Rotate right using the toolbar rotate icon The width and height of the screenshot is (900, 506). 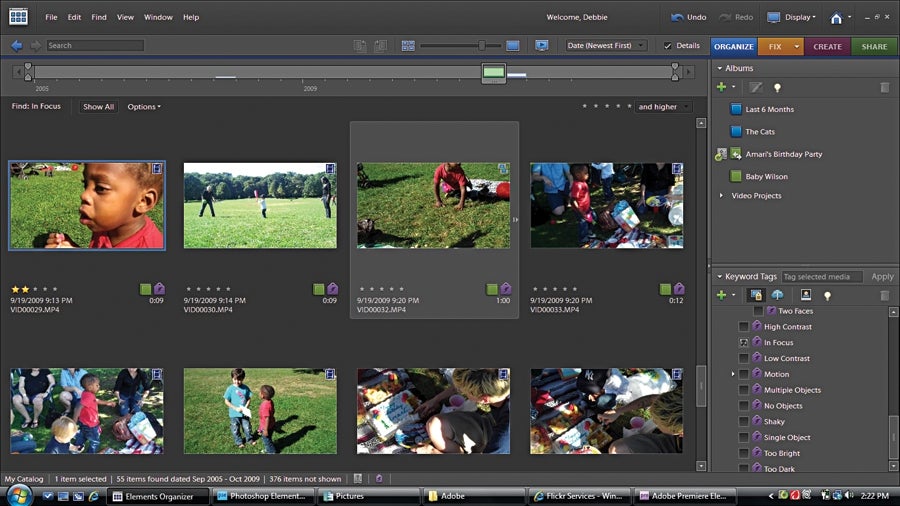coord(380,46)
